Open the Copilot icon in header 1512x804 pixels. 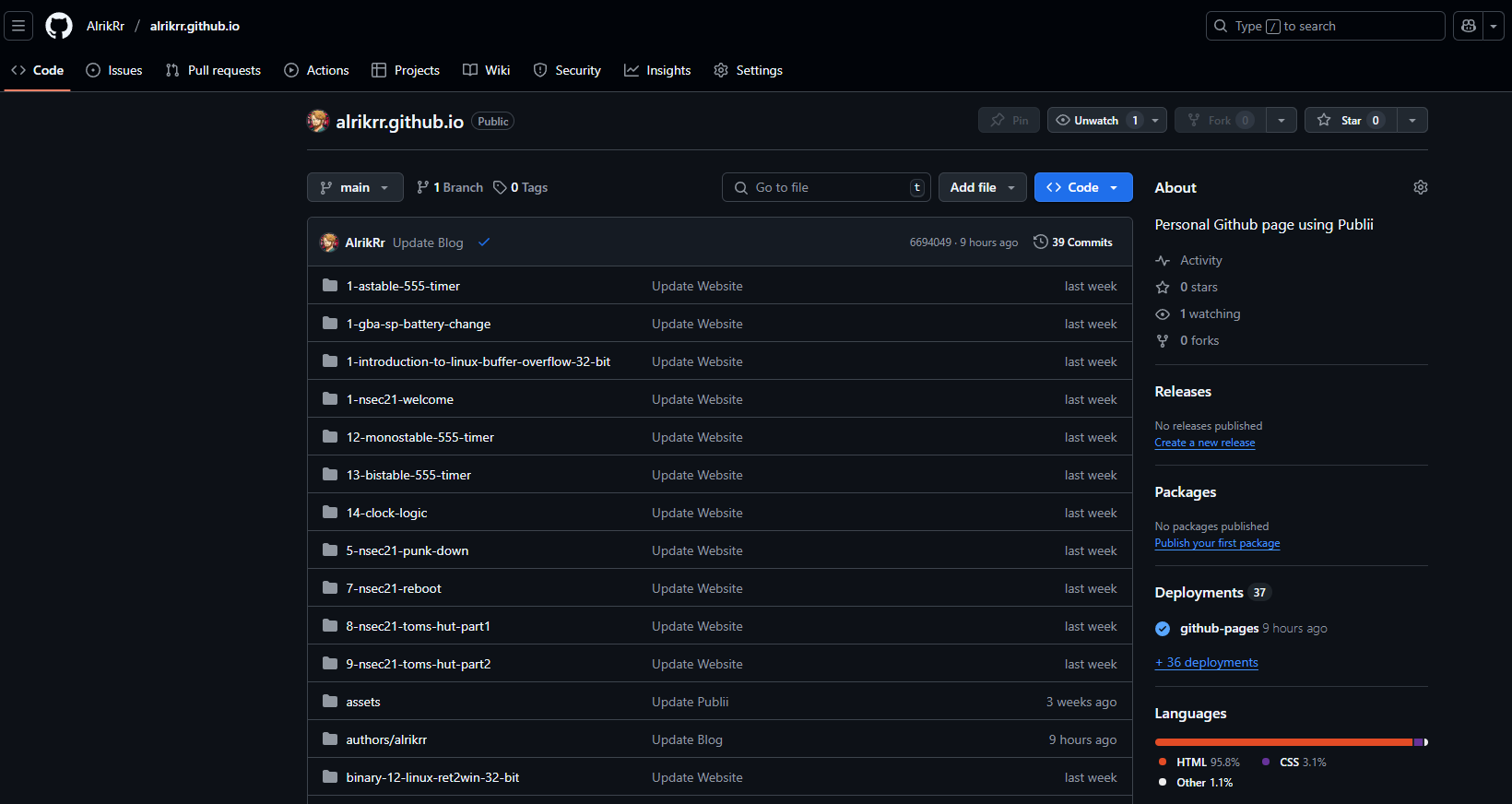point(1469,26)
